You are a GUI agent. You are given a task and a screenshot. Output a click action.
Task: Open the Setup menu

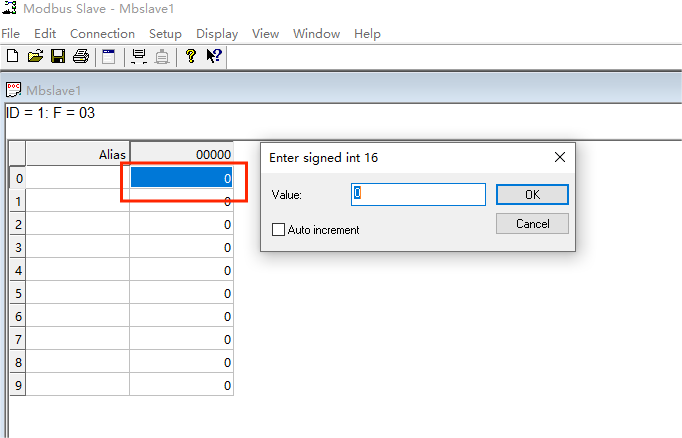point(165,33)
